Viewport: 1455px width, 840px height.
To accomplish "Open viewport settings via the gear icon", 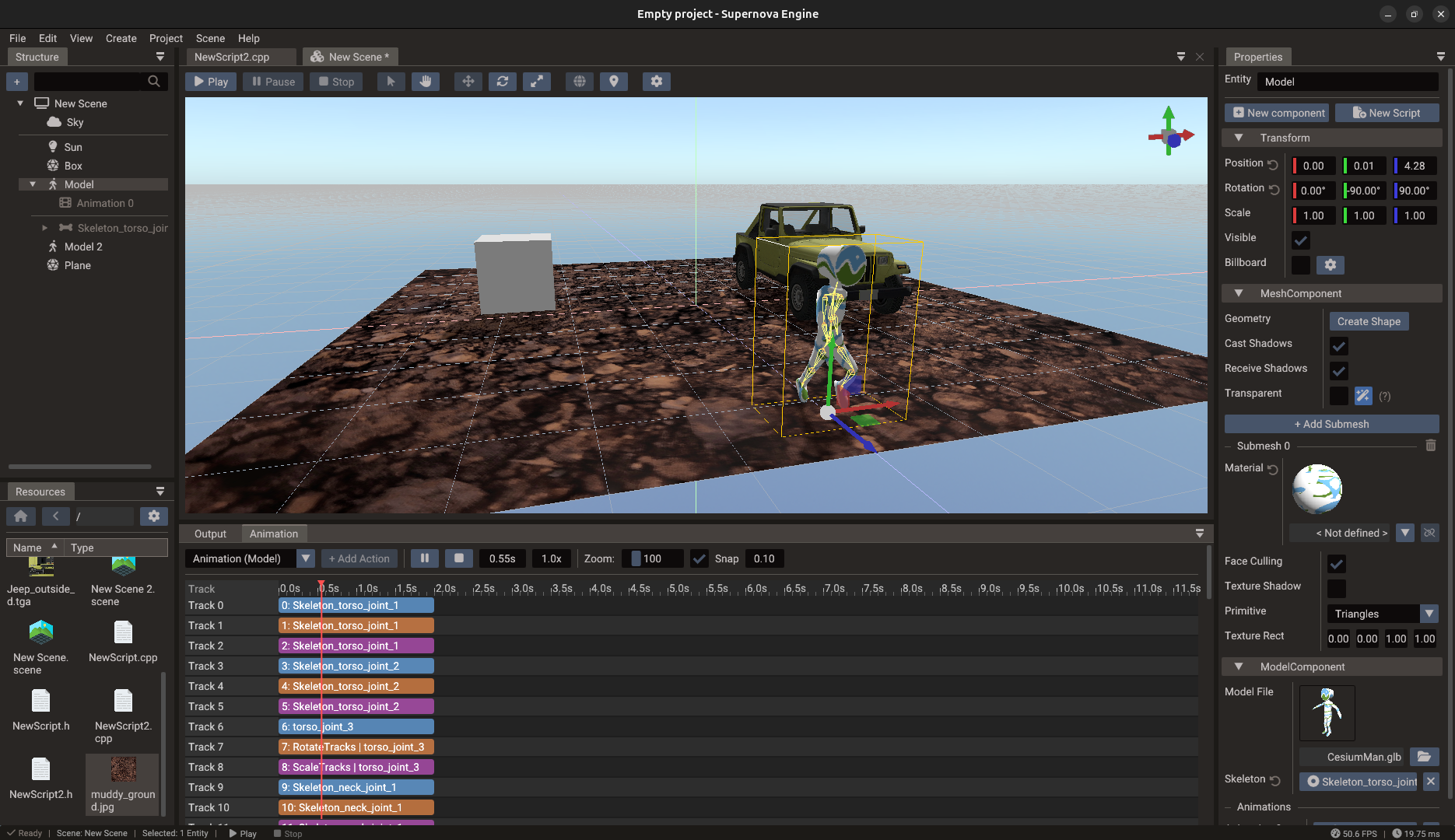I will pos(656,81).
